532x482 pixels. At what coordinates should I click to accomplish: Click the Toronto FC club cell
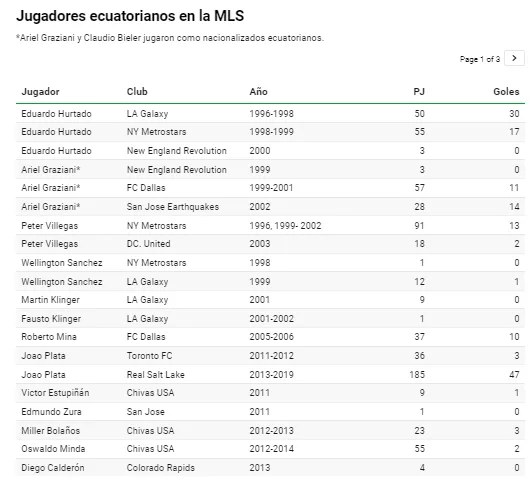pos(149,356)
